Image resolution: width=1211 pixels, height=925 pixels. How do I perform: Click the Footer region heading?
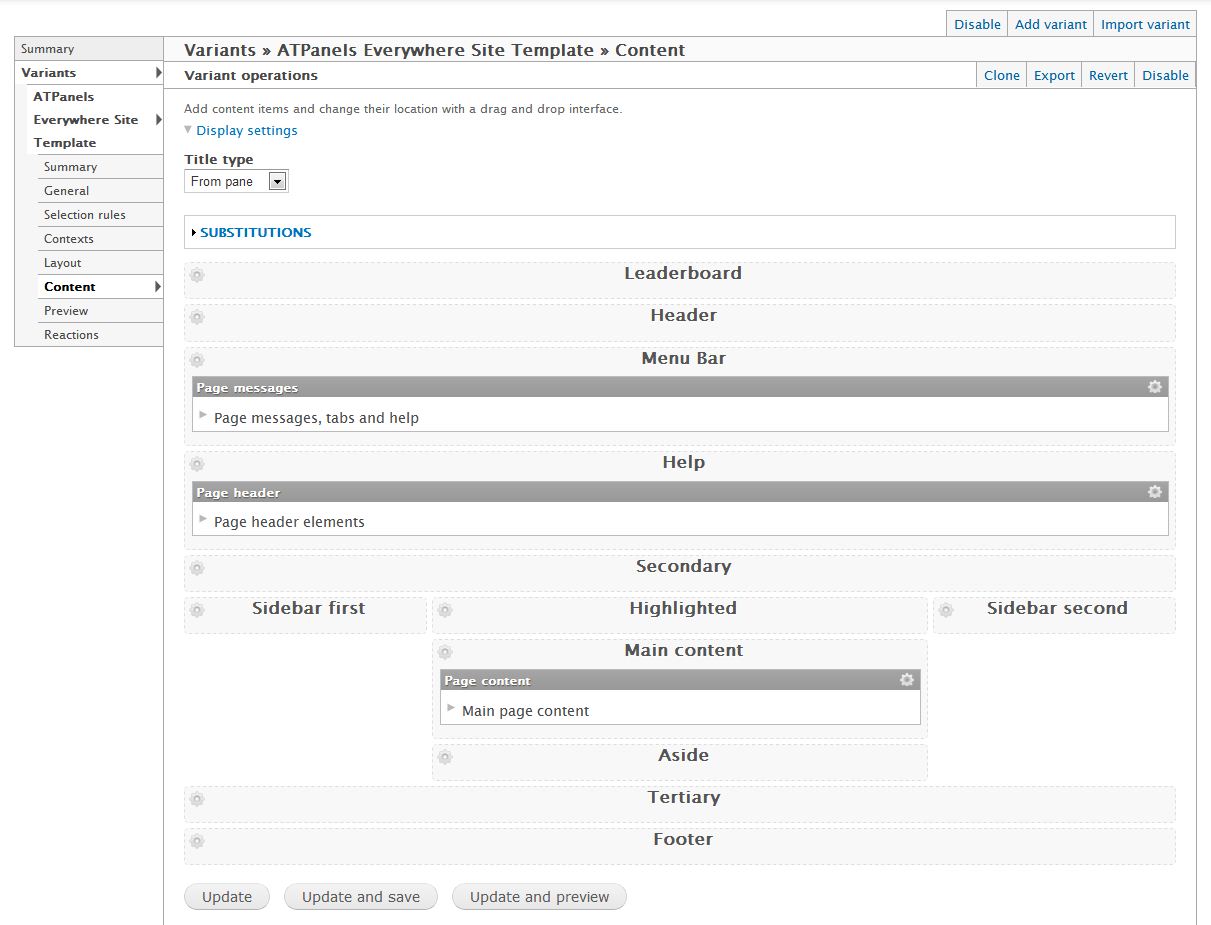[x=683, y=839]
